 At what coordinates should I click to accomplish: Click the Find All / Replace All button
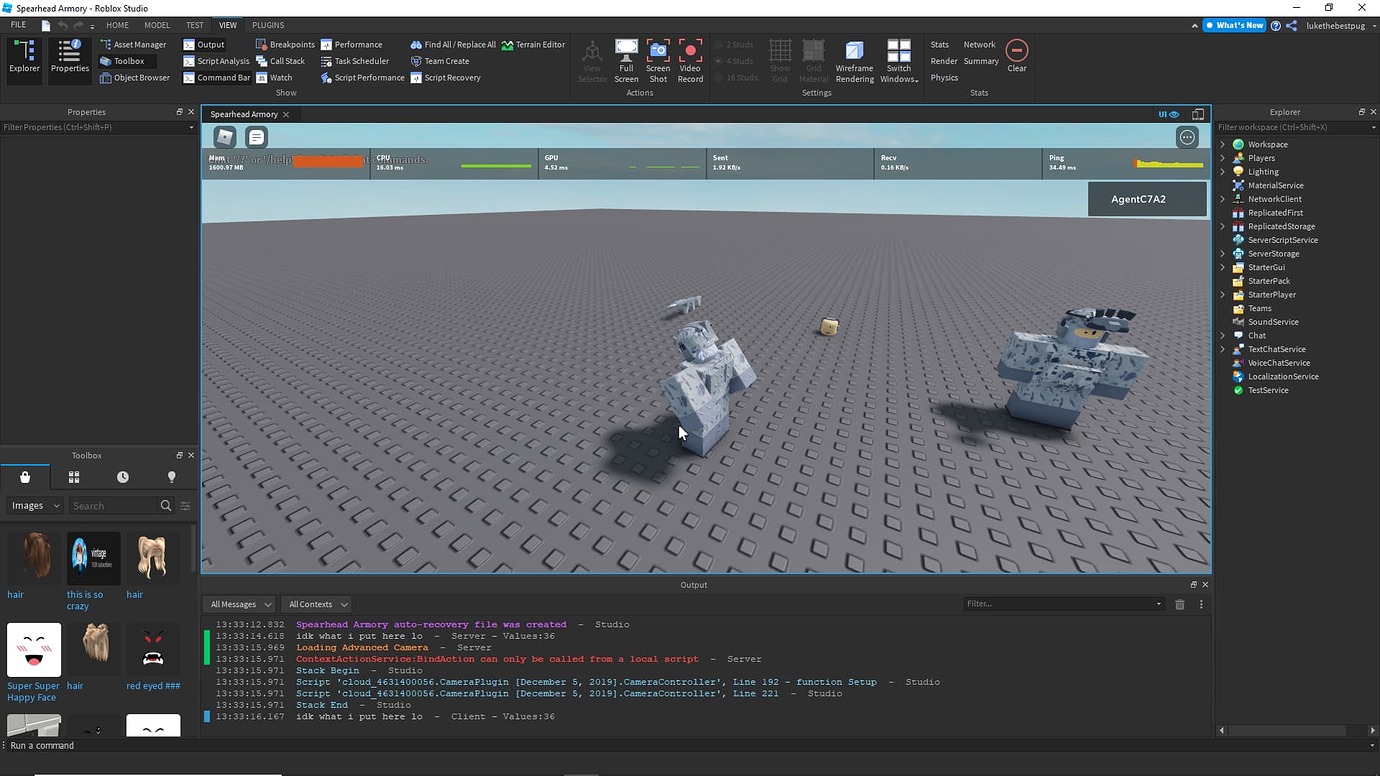click(453, 44)
